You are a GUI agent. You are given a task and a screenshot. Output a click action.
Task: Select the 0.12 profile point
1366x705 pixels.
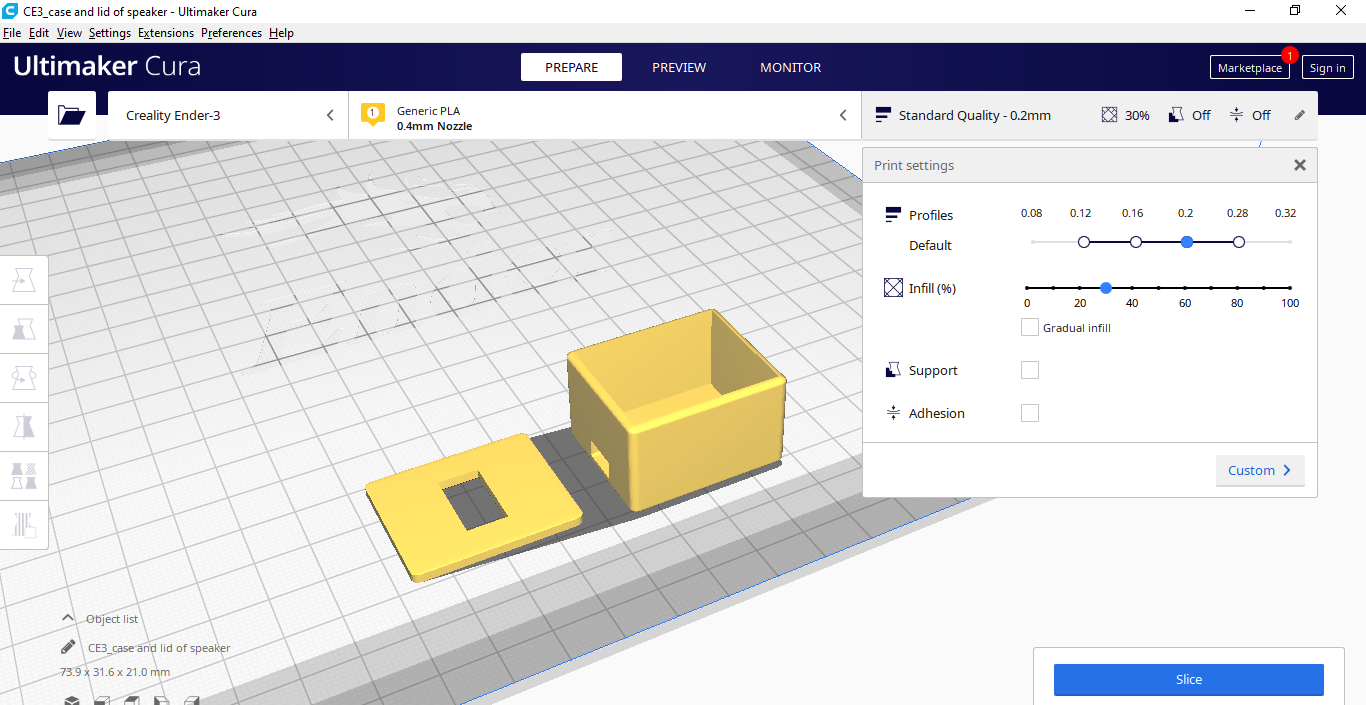tap(1084, 242)
